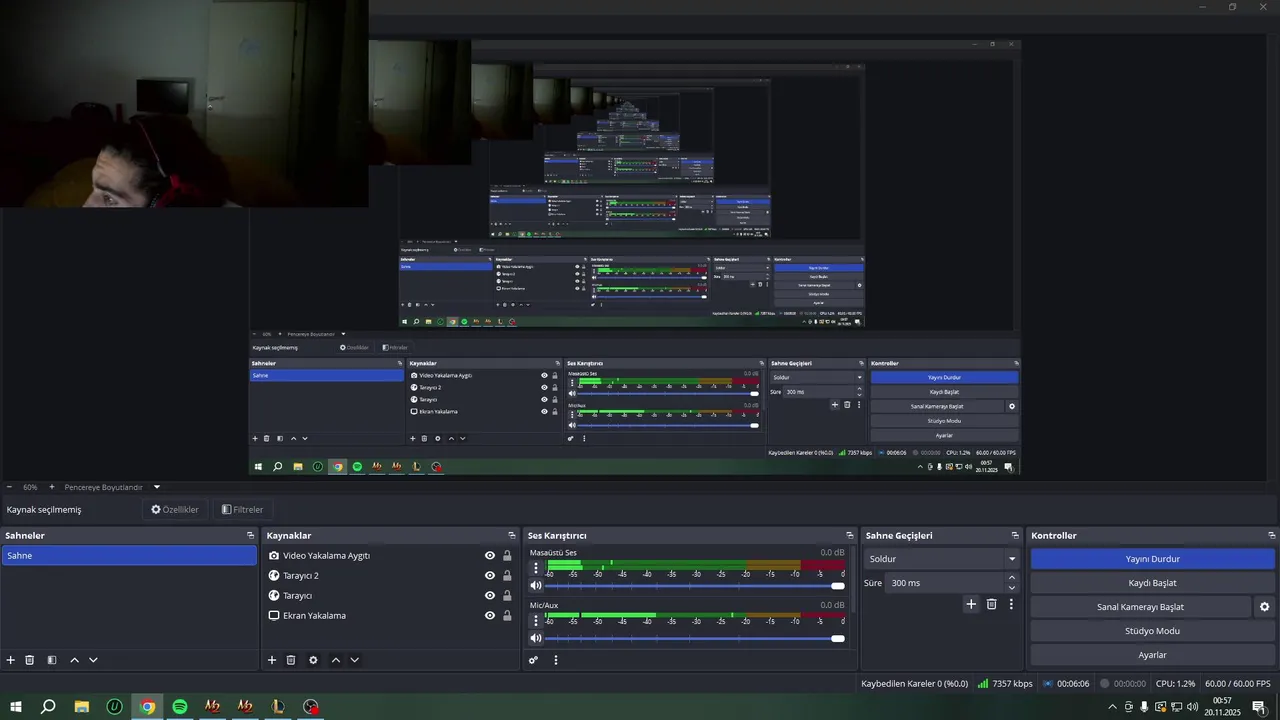Move scene down in the Sahneler panel
Viewport: 1280px width, 720px height.
click(x=93, y=660)
